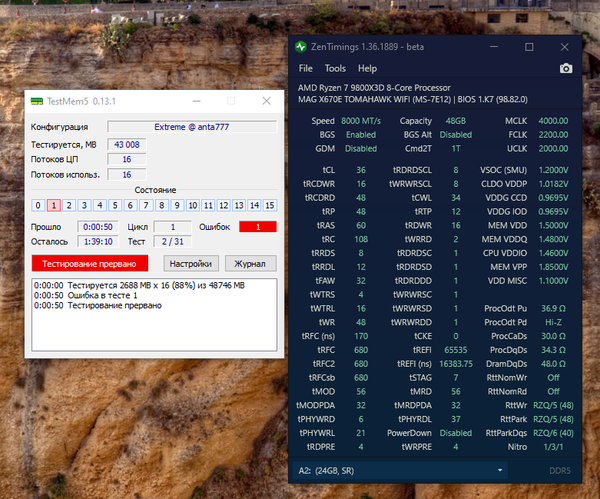Open Настройки in TestMem5
This screenshot has height=499, width=600.
click(191, 264)
